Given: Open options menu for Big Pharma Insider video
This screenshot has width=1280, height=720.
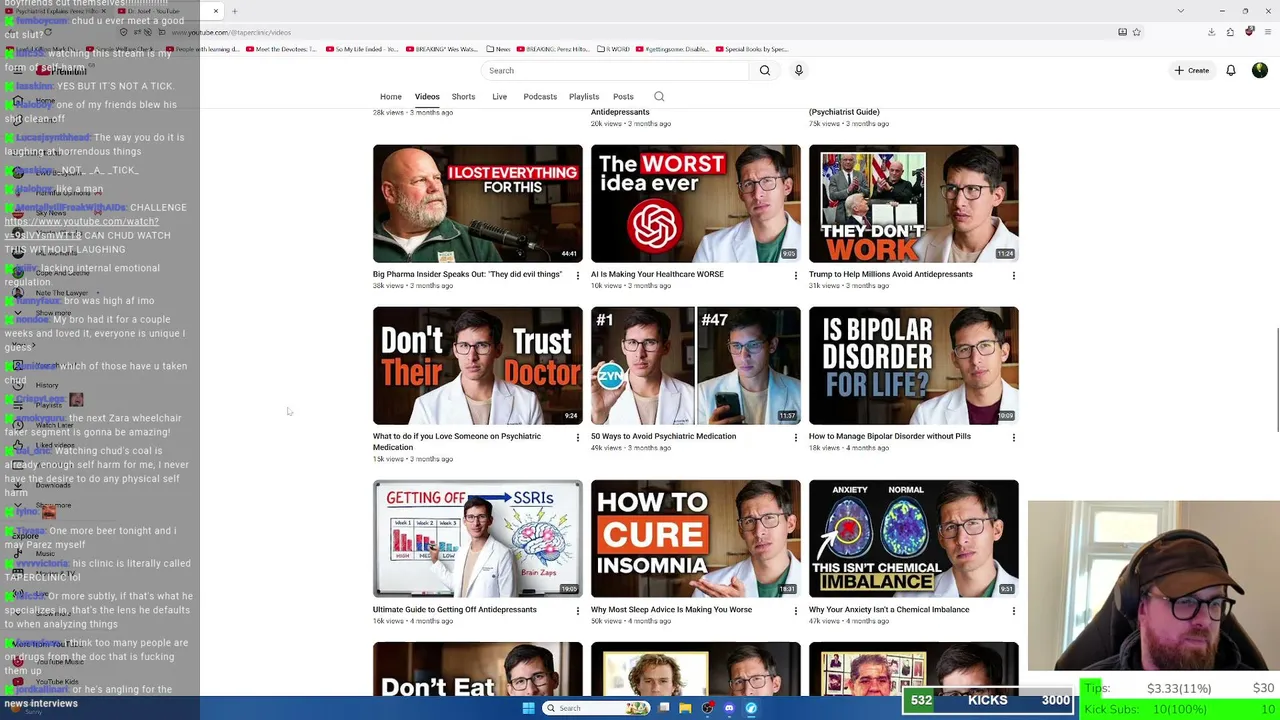Looking at the screenshot, I should 578,275.
